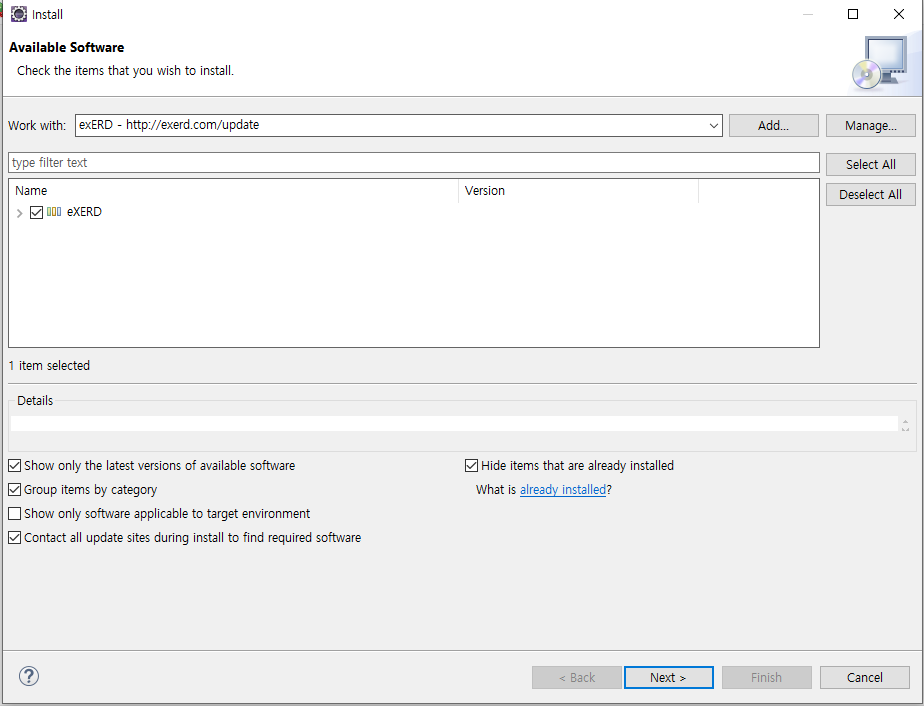924x706 pixels.
Task: Click the Name column header
Action: [x=233, y=191]
